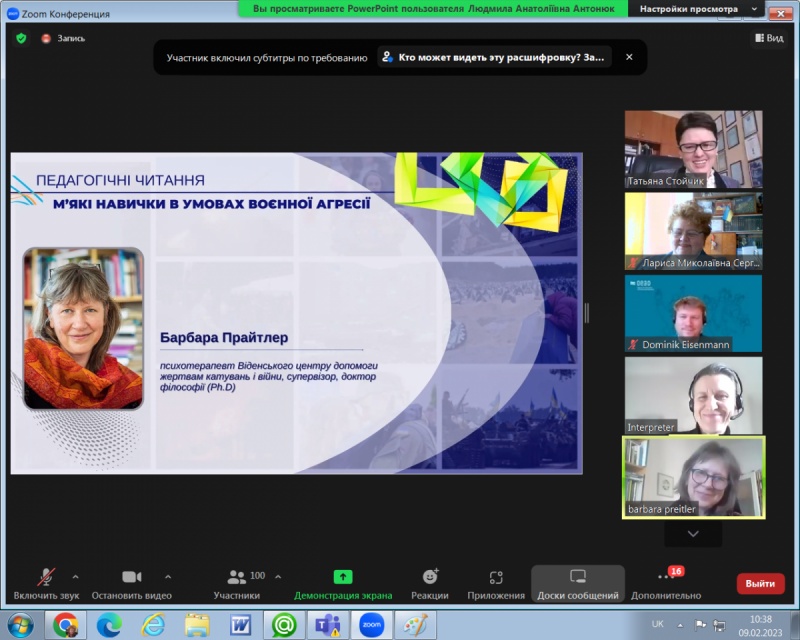The width and height of the screenshot is (800, 640).
Task: Click the red Выйти leave button
Action: coord(760,584)
